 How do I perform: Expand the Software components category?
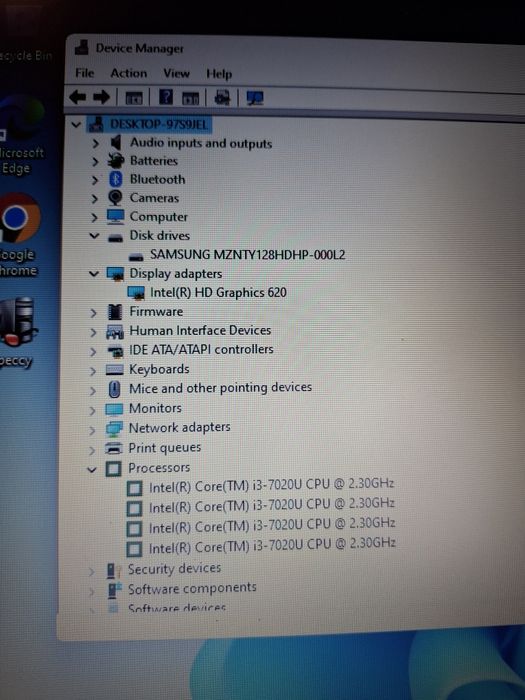pos(91,592)
